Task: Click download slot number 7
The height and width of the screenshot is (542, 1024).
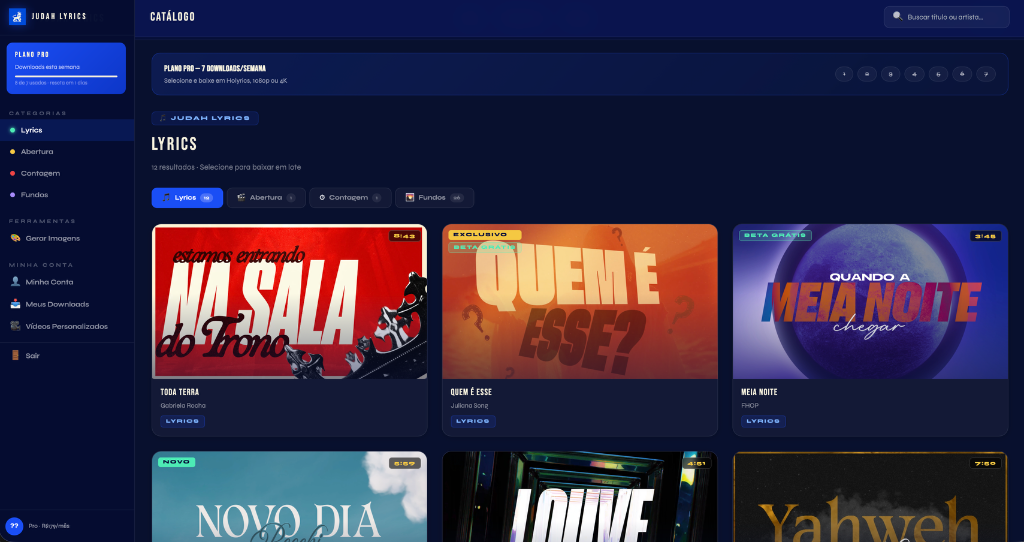Action: pyautogui.click(x=985, y=74)
